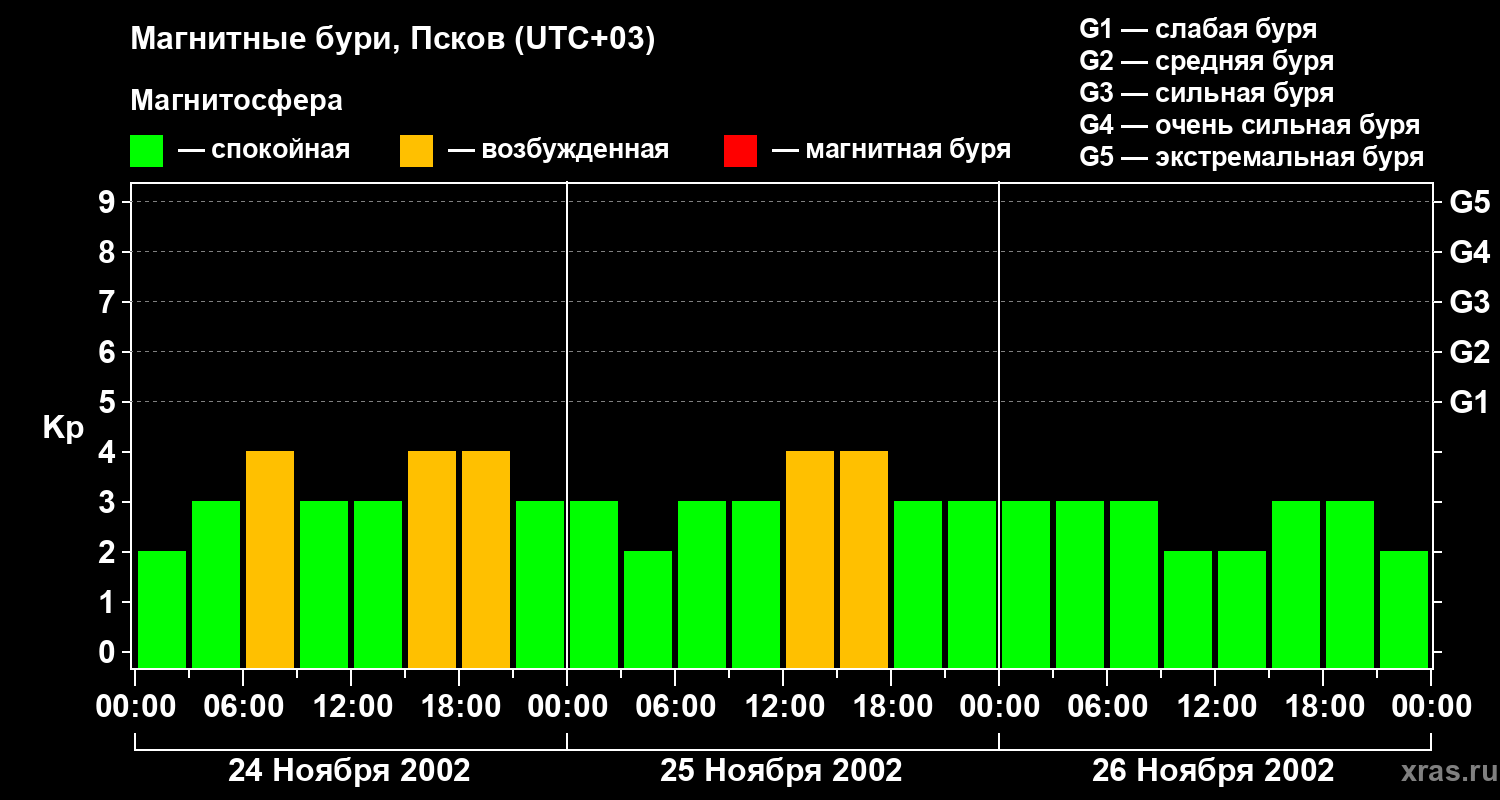Select the '26 Ноября 2002' date label
1500x800 pixels.
(x=1213, y=771)
